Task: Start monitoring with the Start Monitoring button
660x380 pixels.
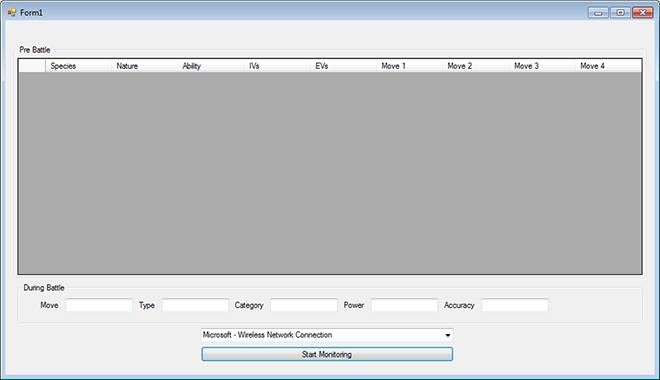Action: coord(327,354)
